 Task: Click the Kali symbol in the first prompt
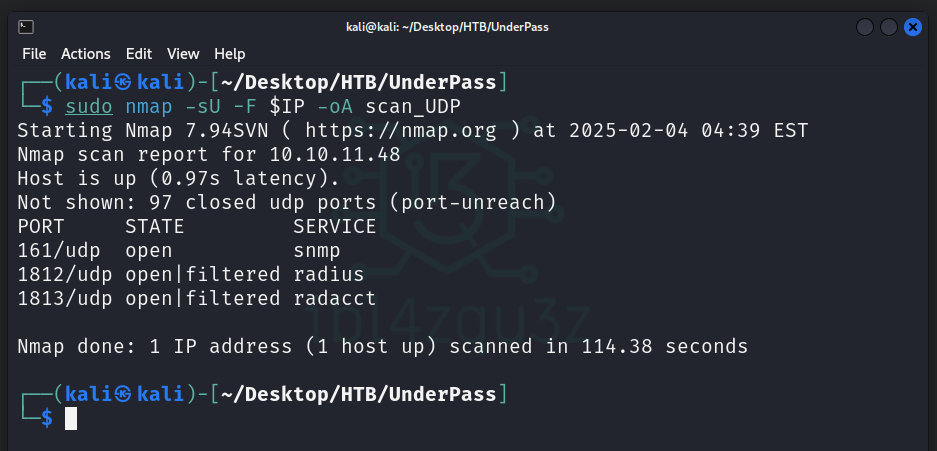tap(124, 81)
